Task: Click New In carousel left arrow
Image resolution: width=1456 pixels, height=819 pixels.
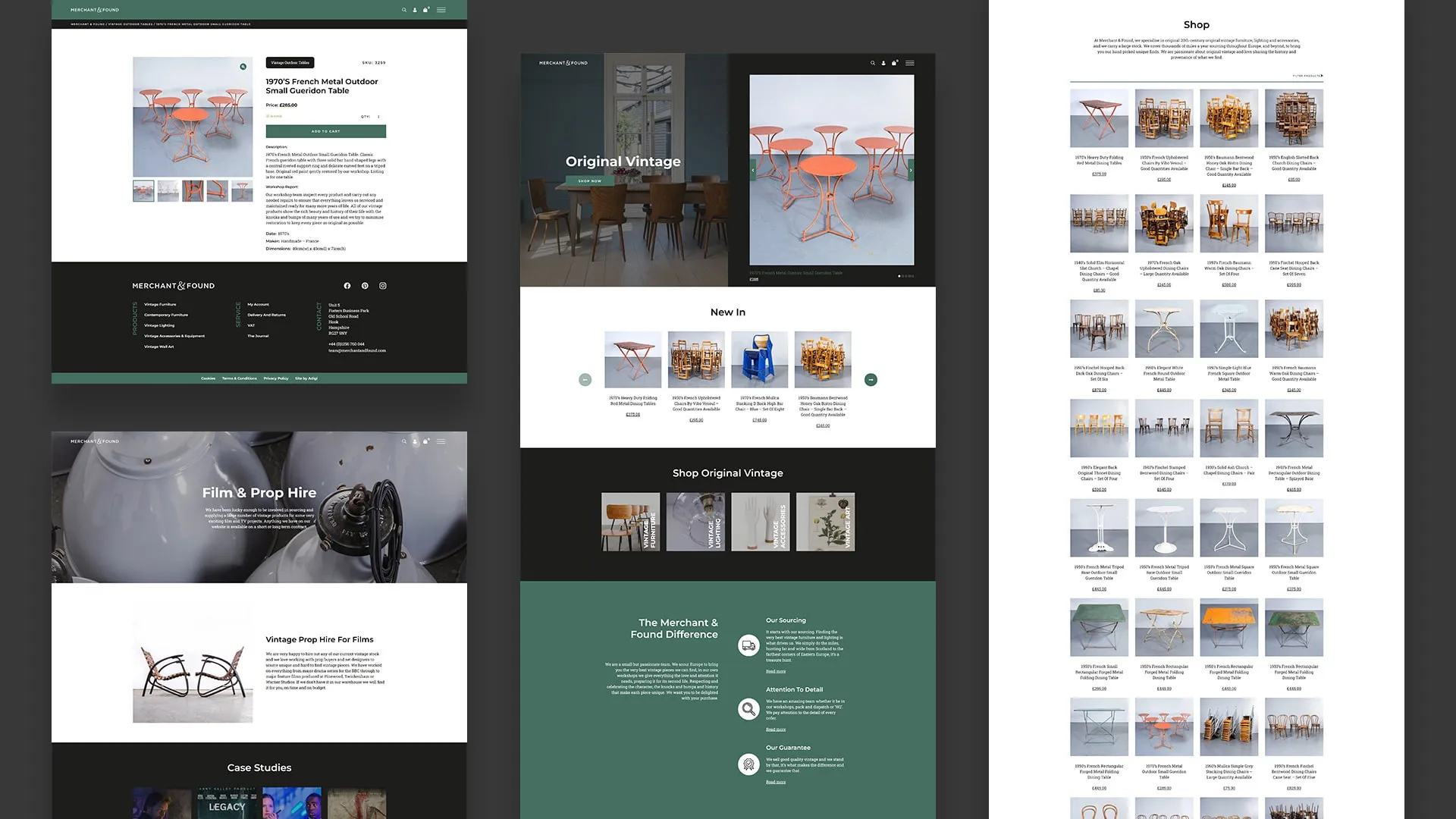Action: tap(585, 380)
